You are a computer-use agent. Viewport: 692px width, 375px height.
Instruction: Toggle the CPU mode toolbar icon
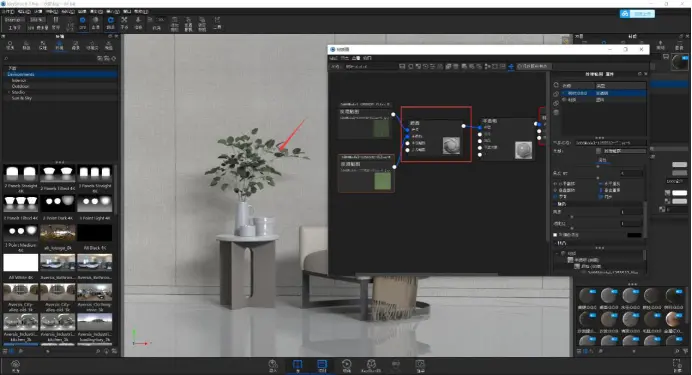tap(83, 23)
